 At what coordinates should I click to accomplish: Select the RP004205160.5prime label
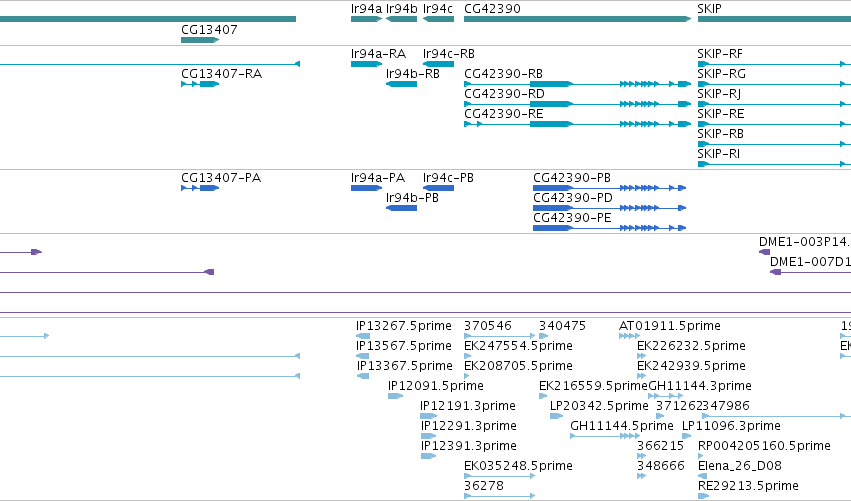(x=764, y=447)
